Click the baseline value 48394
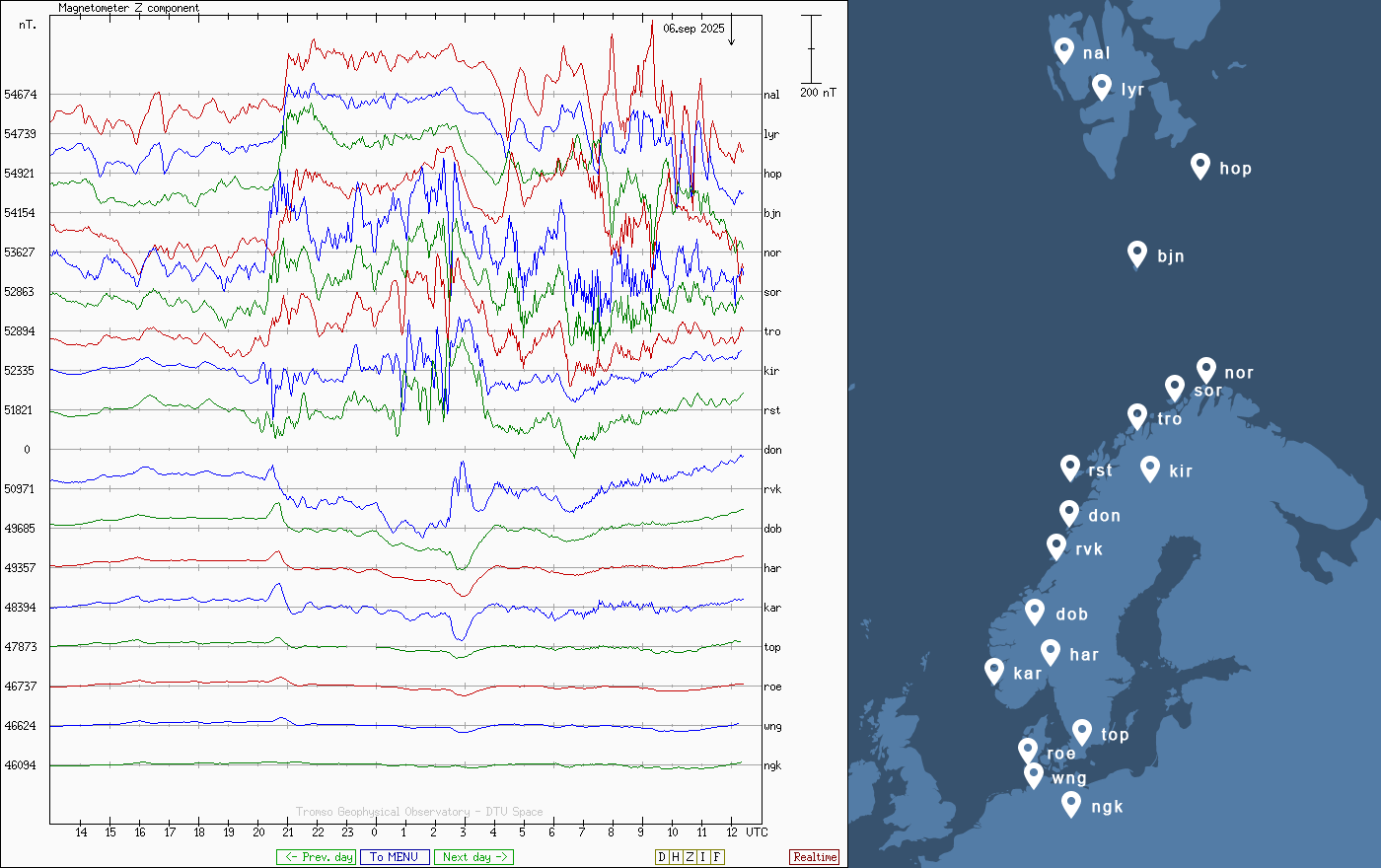This screenshot has width=1381, height=868. [x=20, y=608]
